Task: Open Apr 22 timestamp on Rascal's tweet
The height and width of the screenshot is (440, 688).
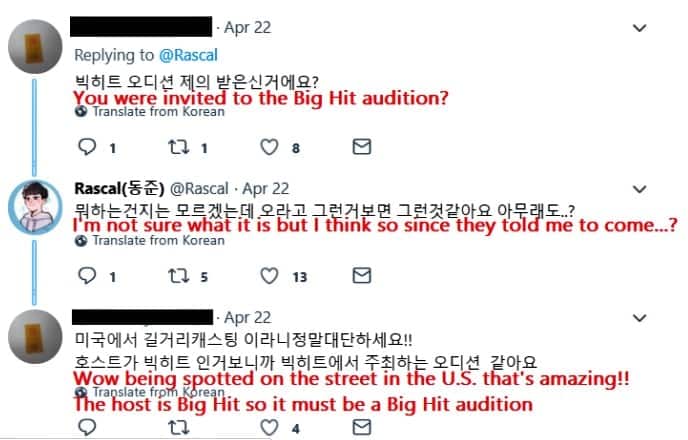Action: pos(267,188)
